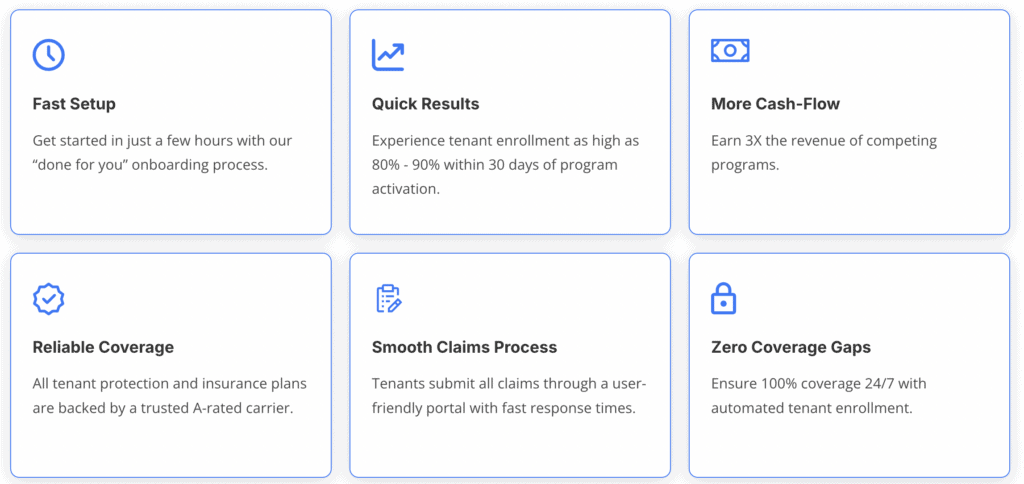Select the Quick Results heading
Screen dimensions: 1024x484
pos(425,104)
